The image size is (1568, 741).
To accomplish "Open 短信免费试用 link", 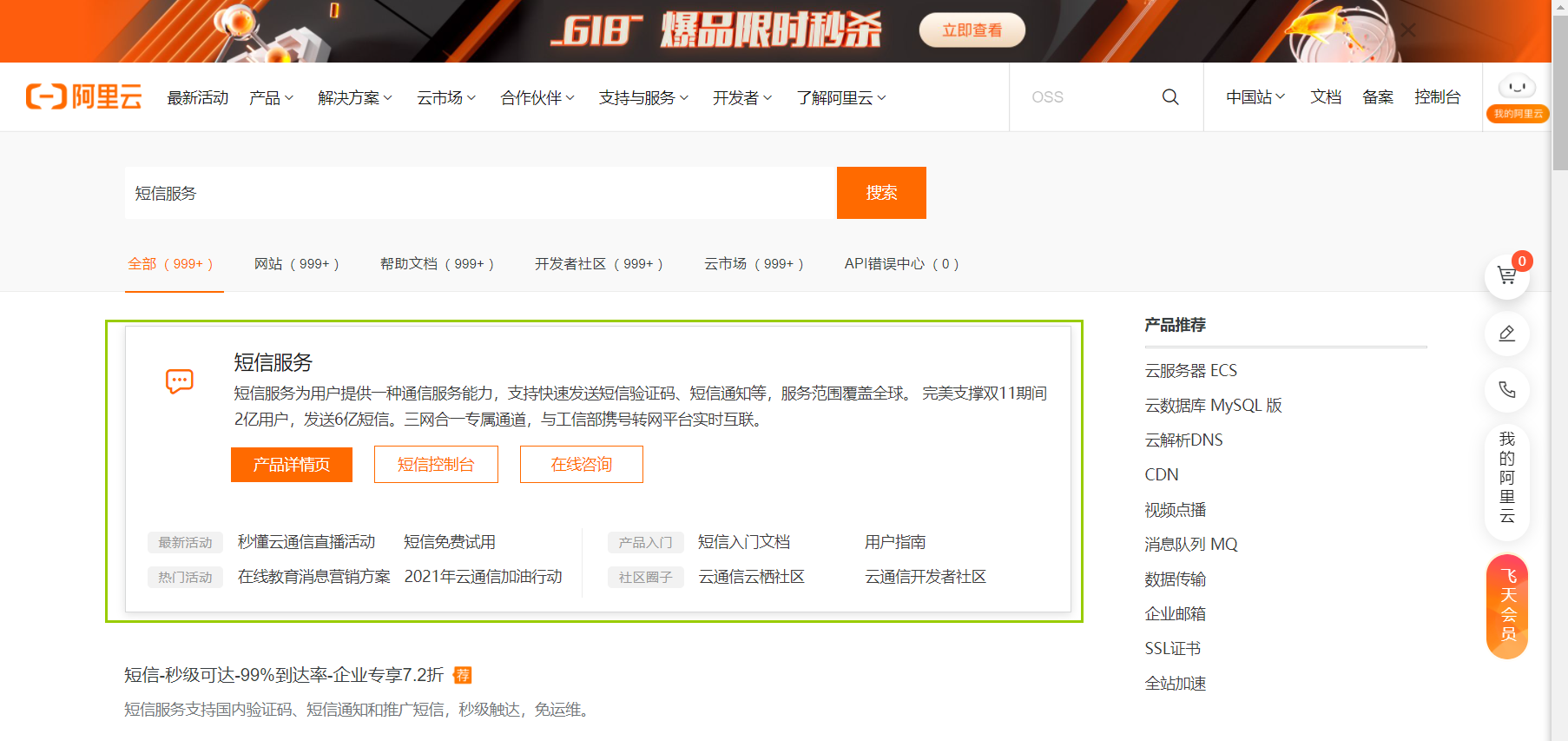I will pos(450,542).
